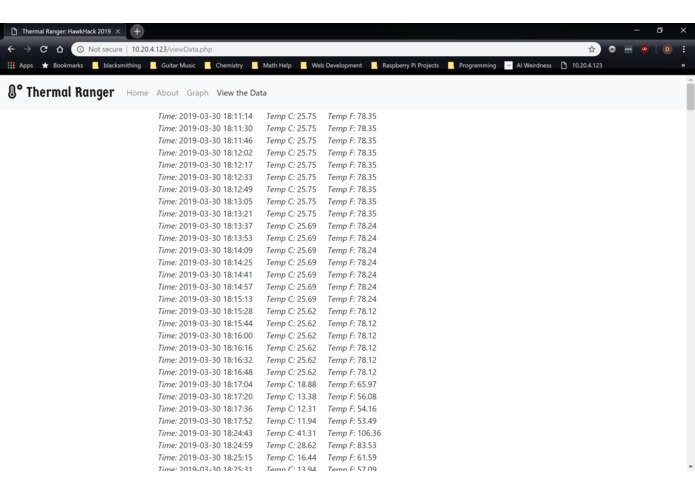Go to the Home nav link
This screenshot has height=494, width=695.
(x=137, y=93)
